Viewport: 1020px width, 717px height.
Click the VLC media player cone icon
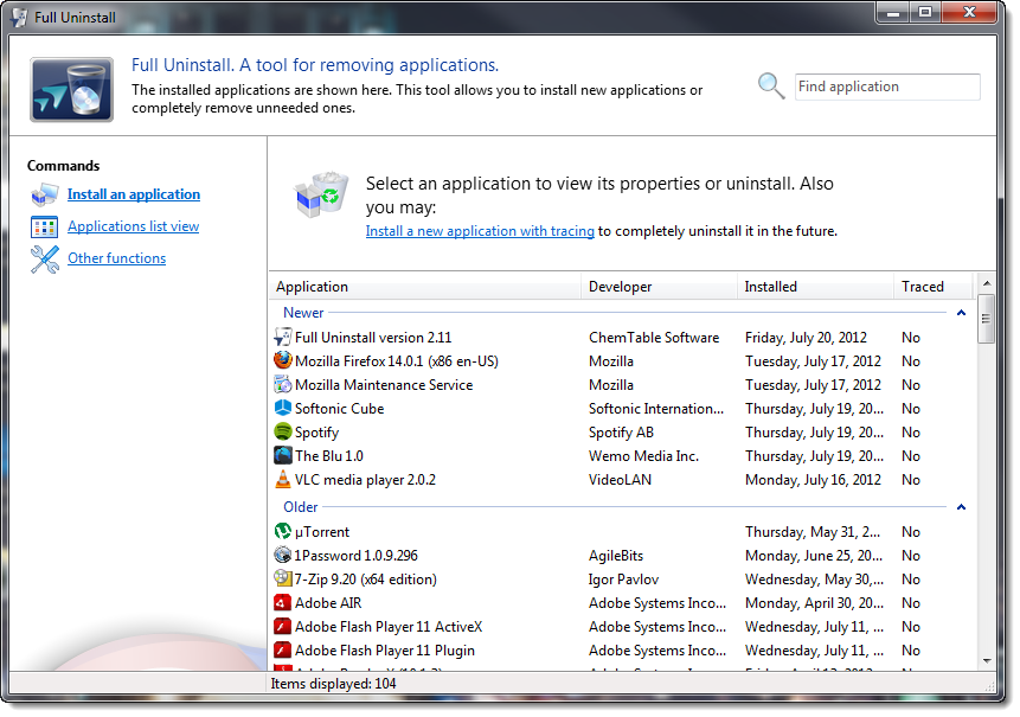[282, 479]
